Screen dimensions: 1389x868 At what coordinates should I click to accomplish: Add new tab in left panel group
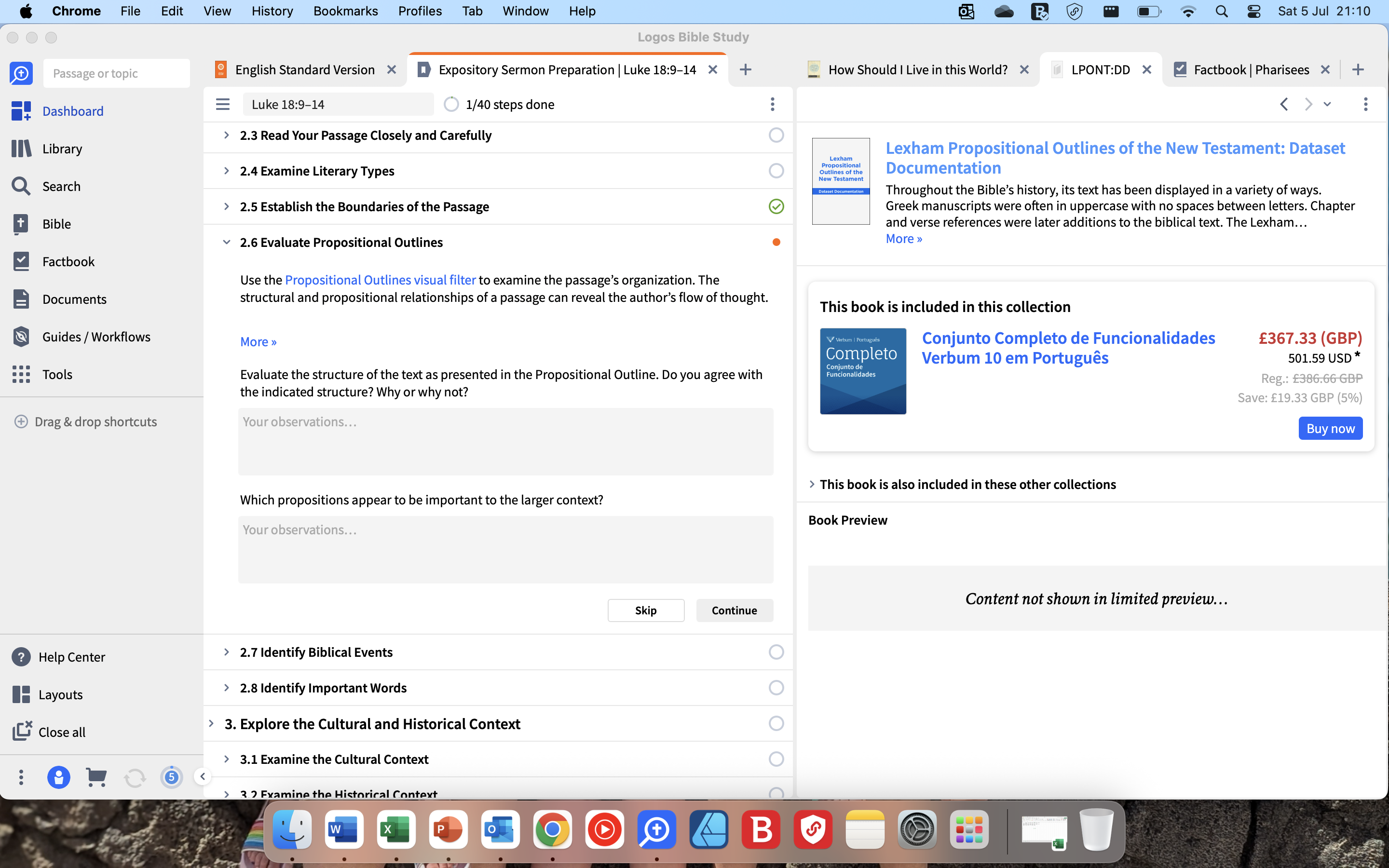745,69
